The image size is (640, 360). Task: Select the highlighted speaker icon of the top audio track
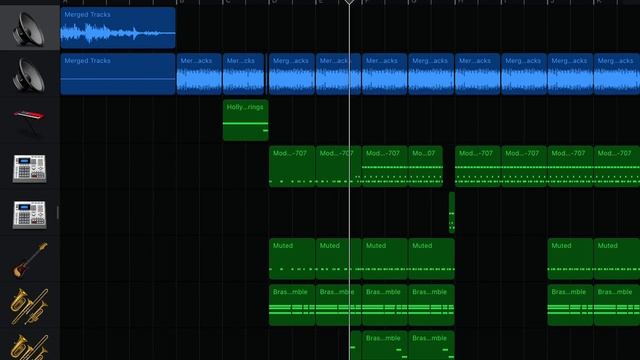29,29
